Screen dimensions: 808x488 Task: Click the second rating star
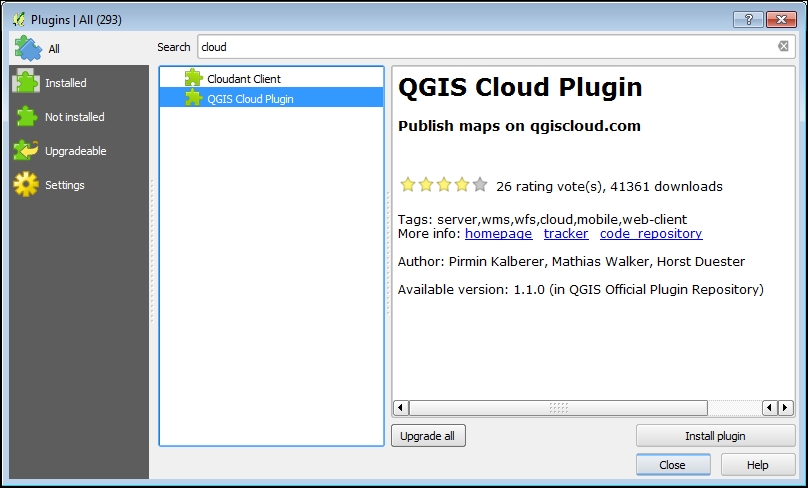coord(426,184)
